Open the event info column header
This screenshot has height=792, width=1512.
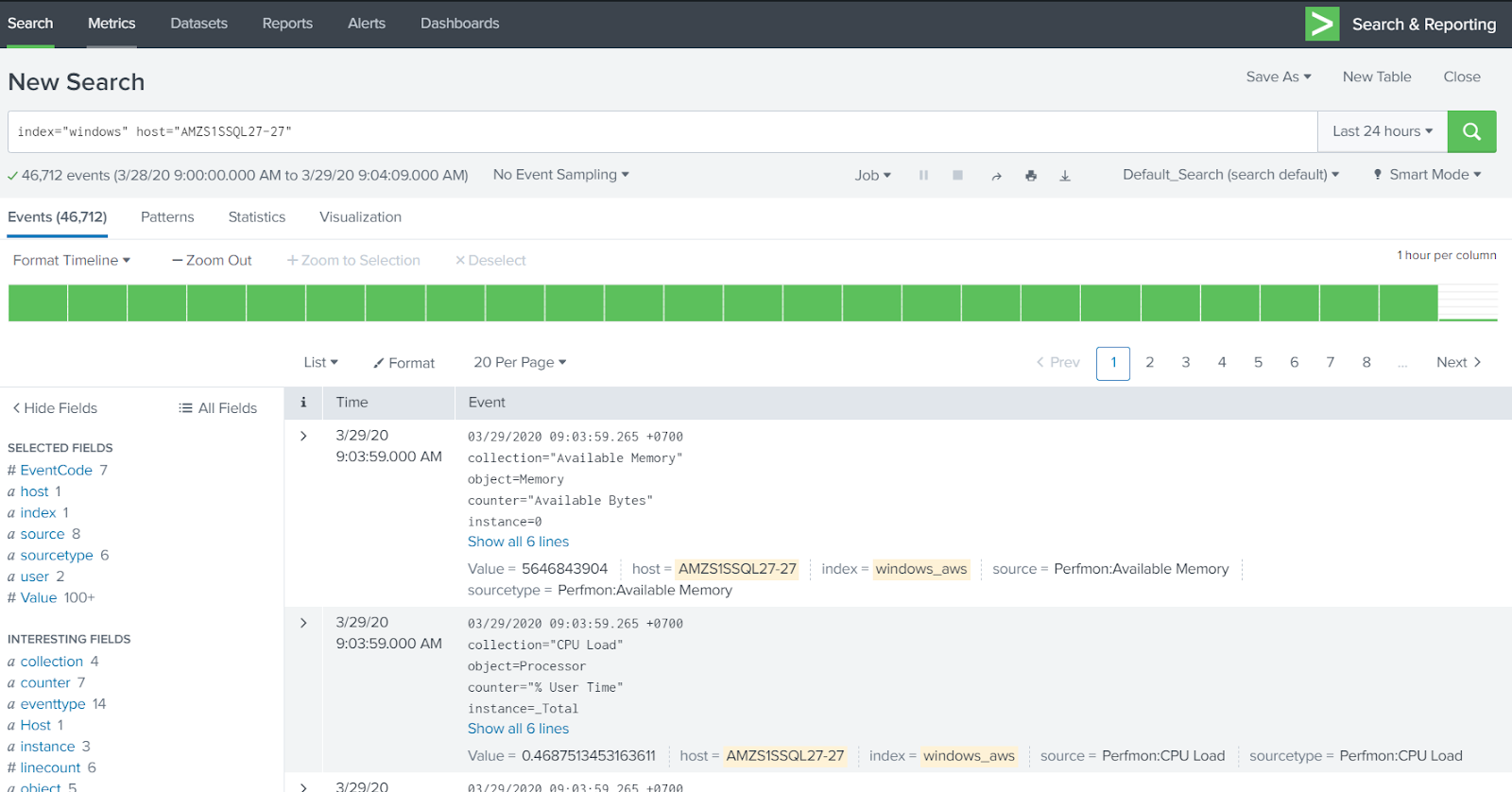(303, 403)
